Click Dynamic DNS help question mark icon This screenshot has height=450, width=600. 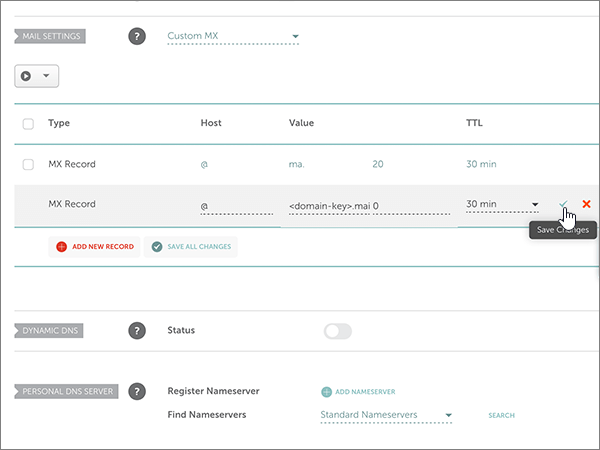click(137, 330)
